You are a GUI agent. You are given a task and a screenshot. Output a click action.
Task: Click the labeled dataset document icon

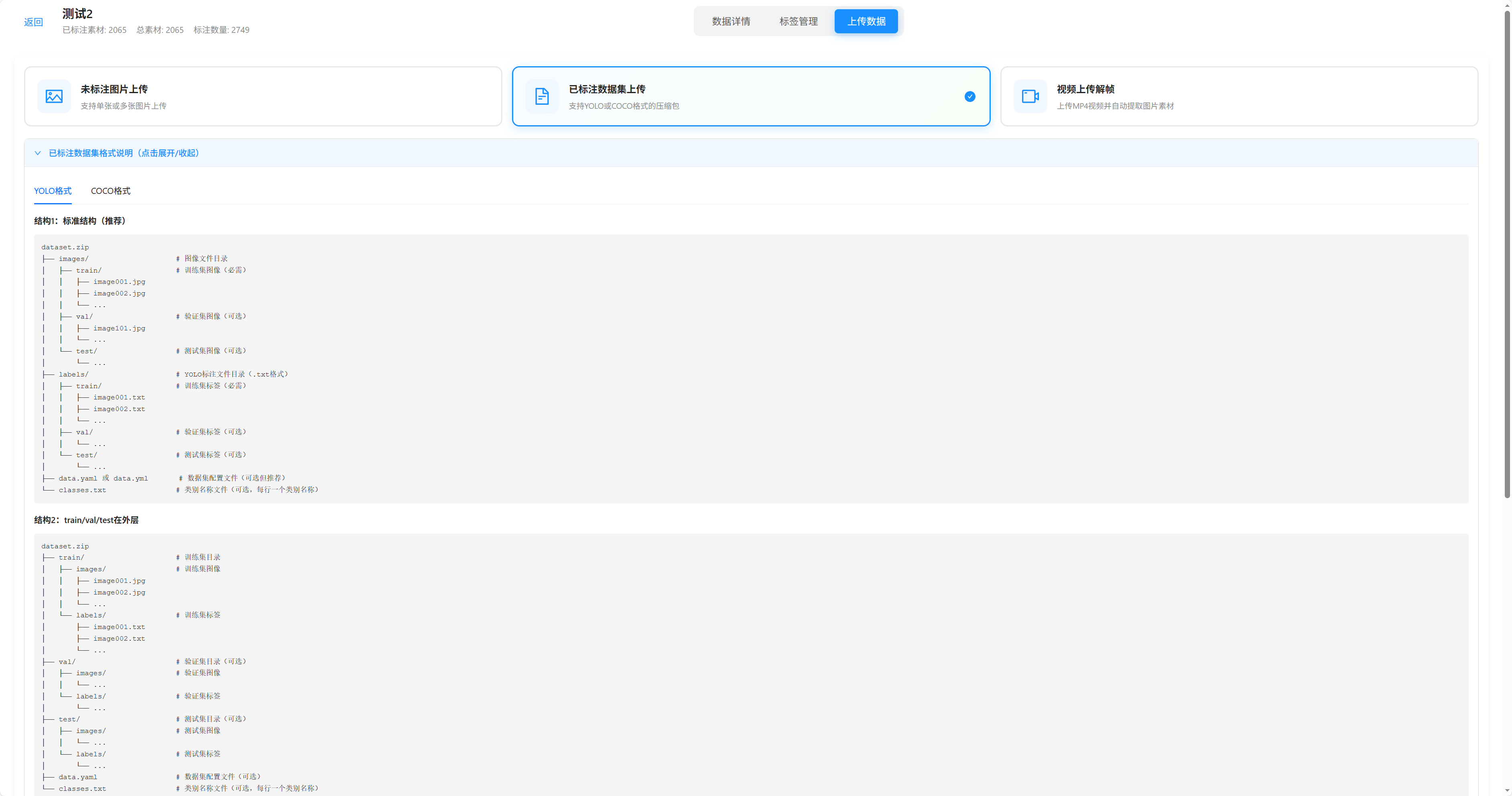coord(542,96)
